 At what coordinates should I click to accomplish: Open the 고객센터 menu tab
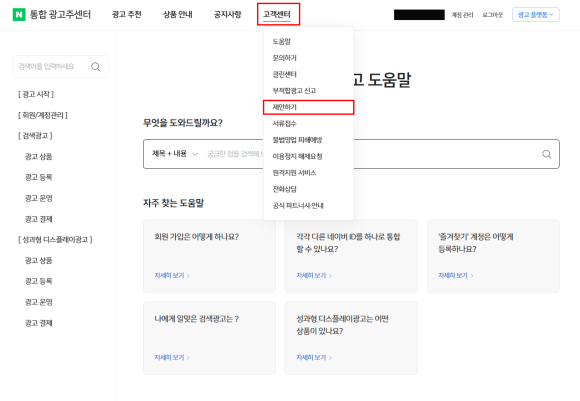pos(277,14)
